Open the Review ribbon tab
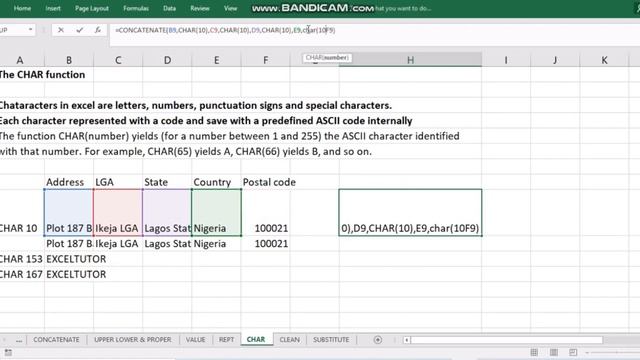 pyautogui.click(x=200, y=8)
